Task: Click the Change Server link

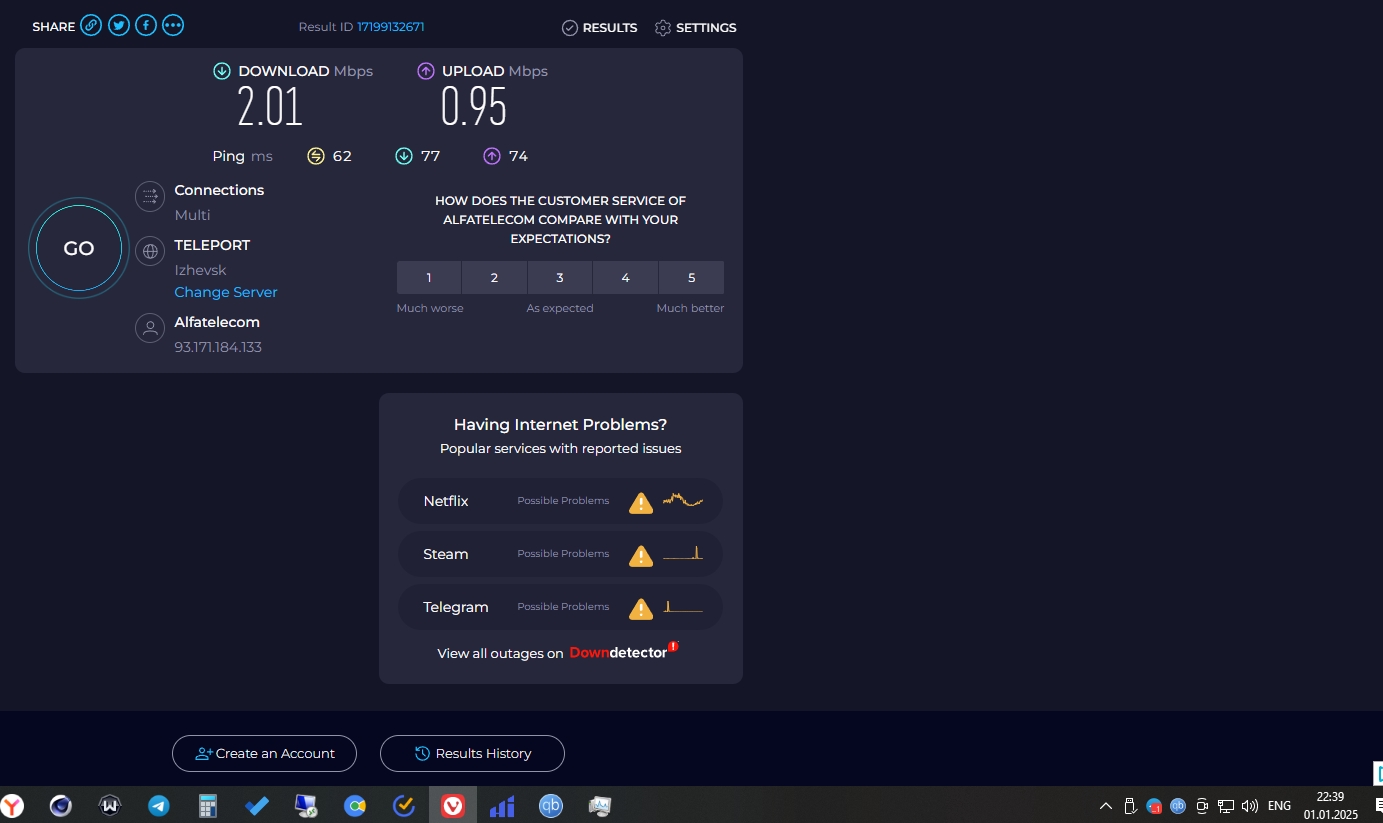Action: [226, 292]
